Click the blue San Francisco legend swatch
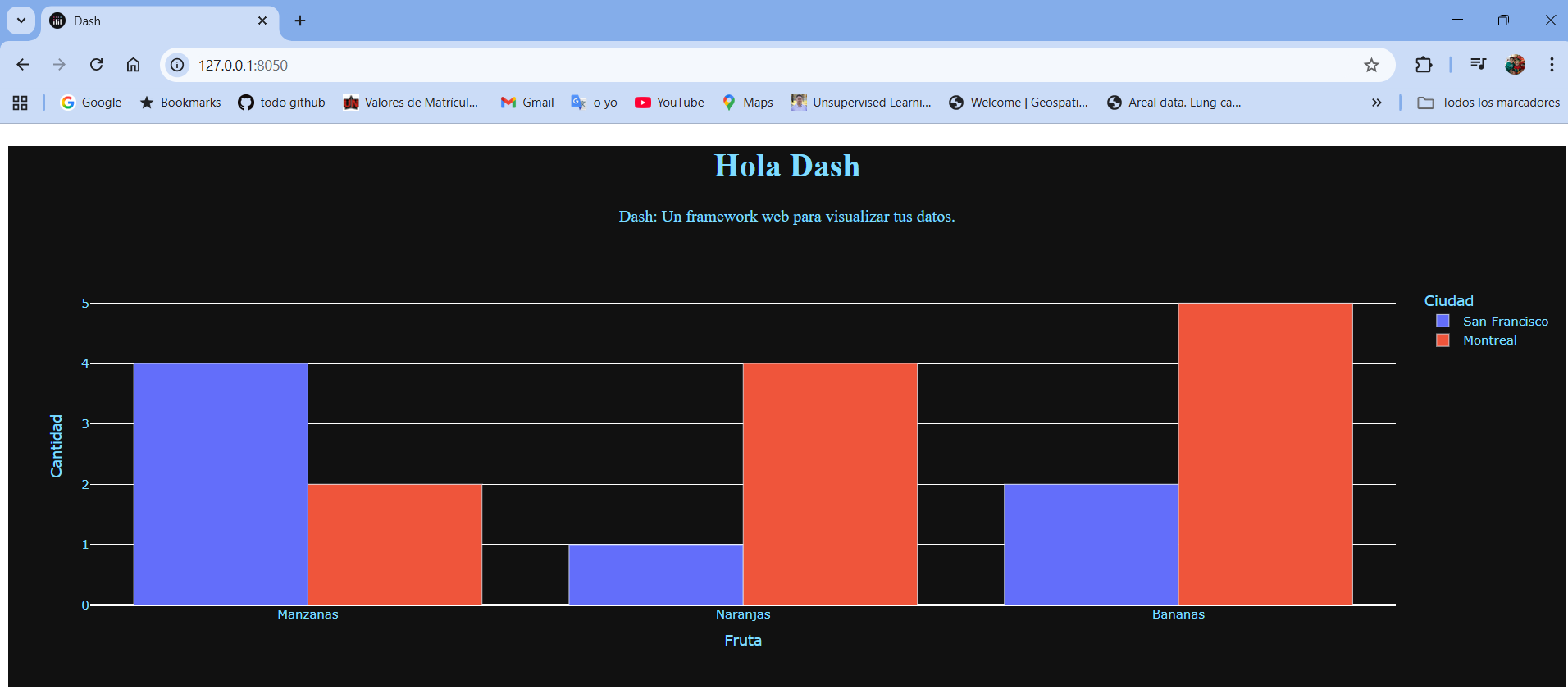1568x699 pixels. coord(1443,321)
